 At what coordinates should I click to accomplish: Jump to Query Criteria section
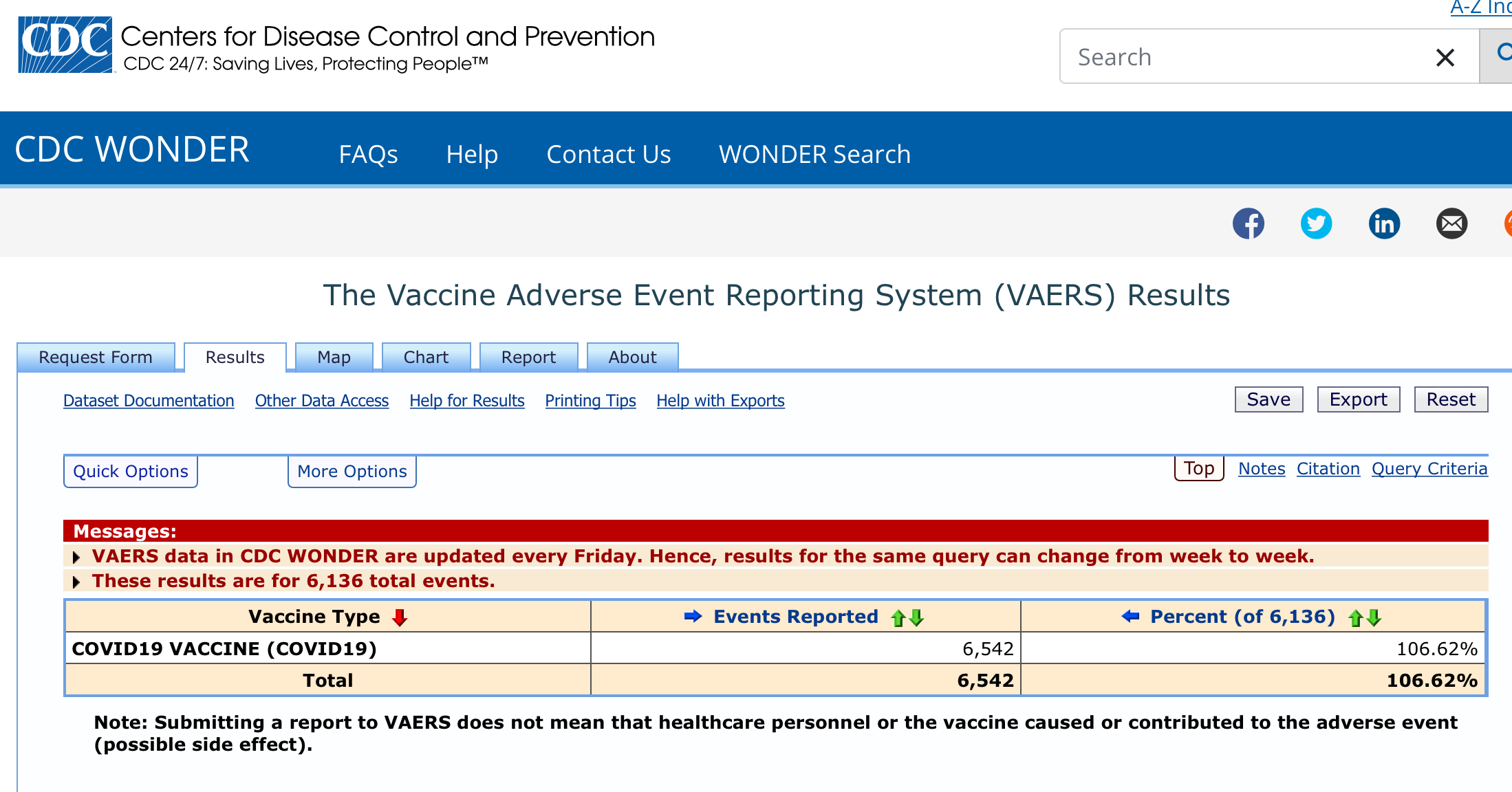tap(1429, 469)
